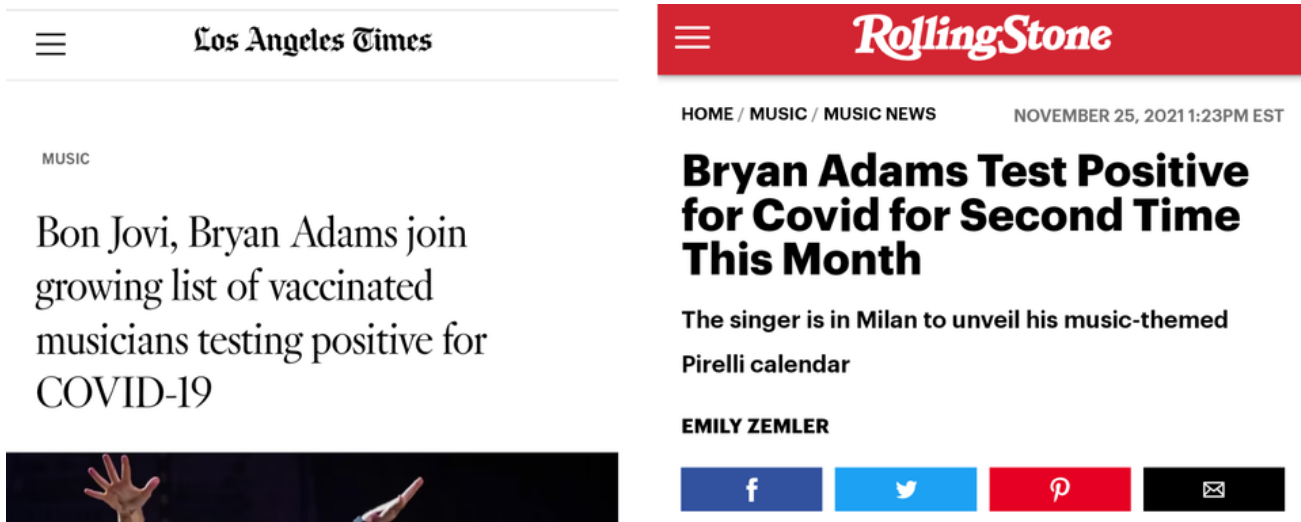The height and width of the screenshot is (522, 1301).
Task: Share the article on Facebook
Action: tap(751, 489)
